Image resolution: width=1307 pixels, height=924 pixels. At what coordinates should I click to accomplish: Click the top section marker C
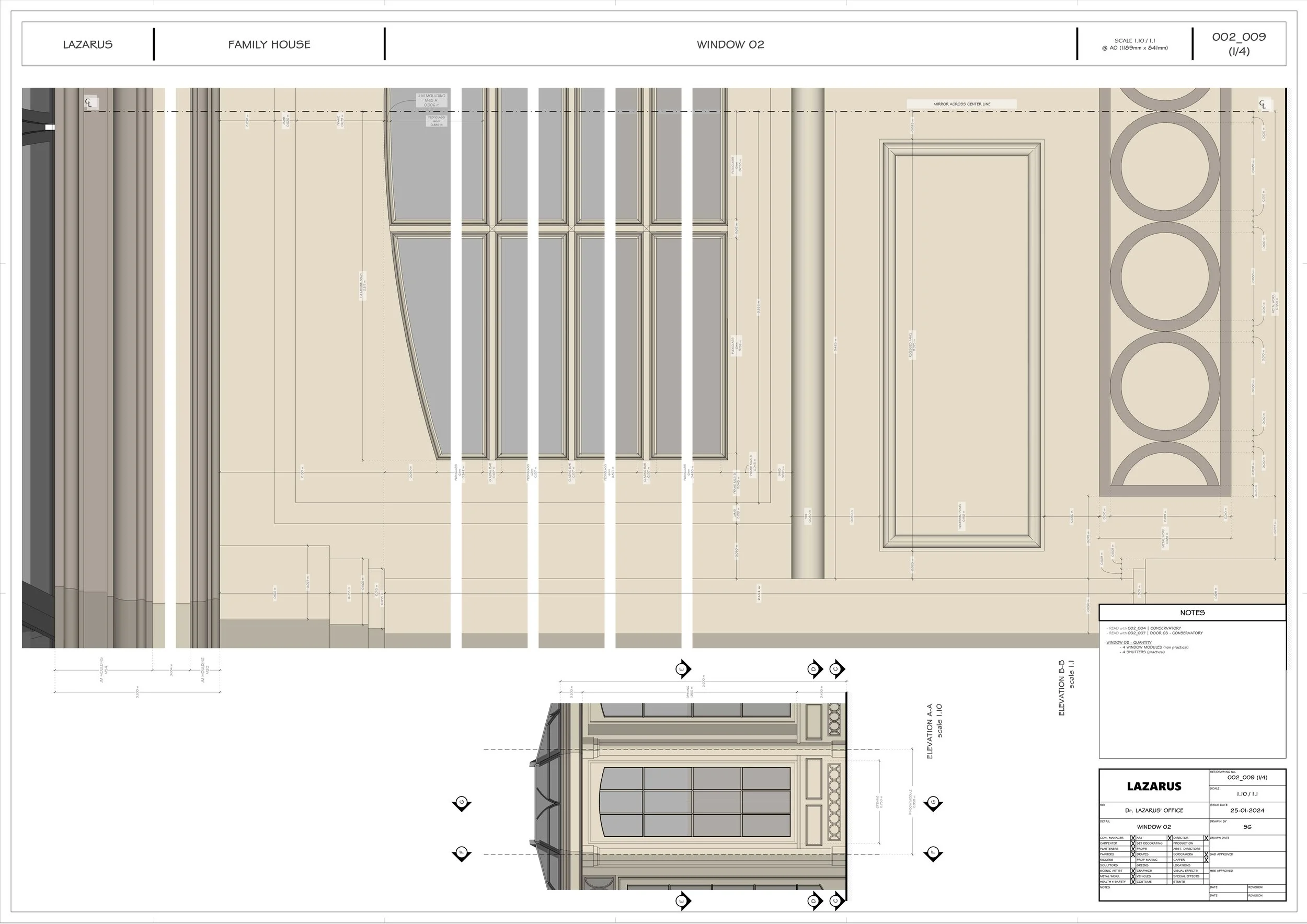[x=836, y=668]
